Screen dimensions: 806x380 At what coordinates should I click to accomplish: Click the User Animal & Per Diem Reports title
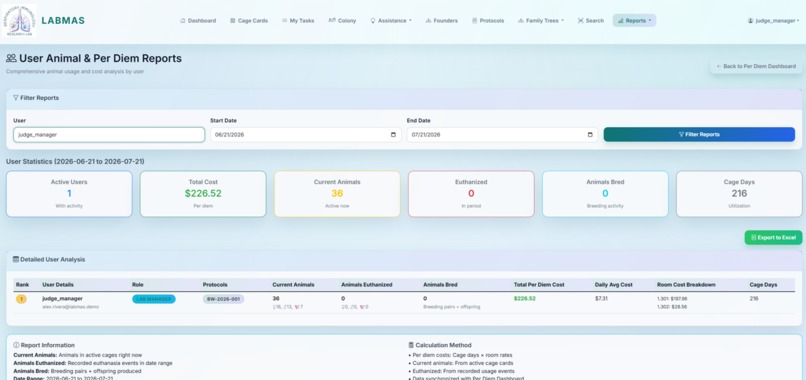(x=94, y=59)
